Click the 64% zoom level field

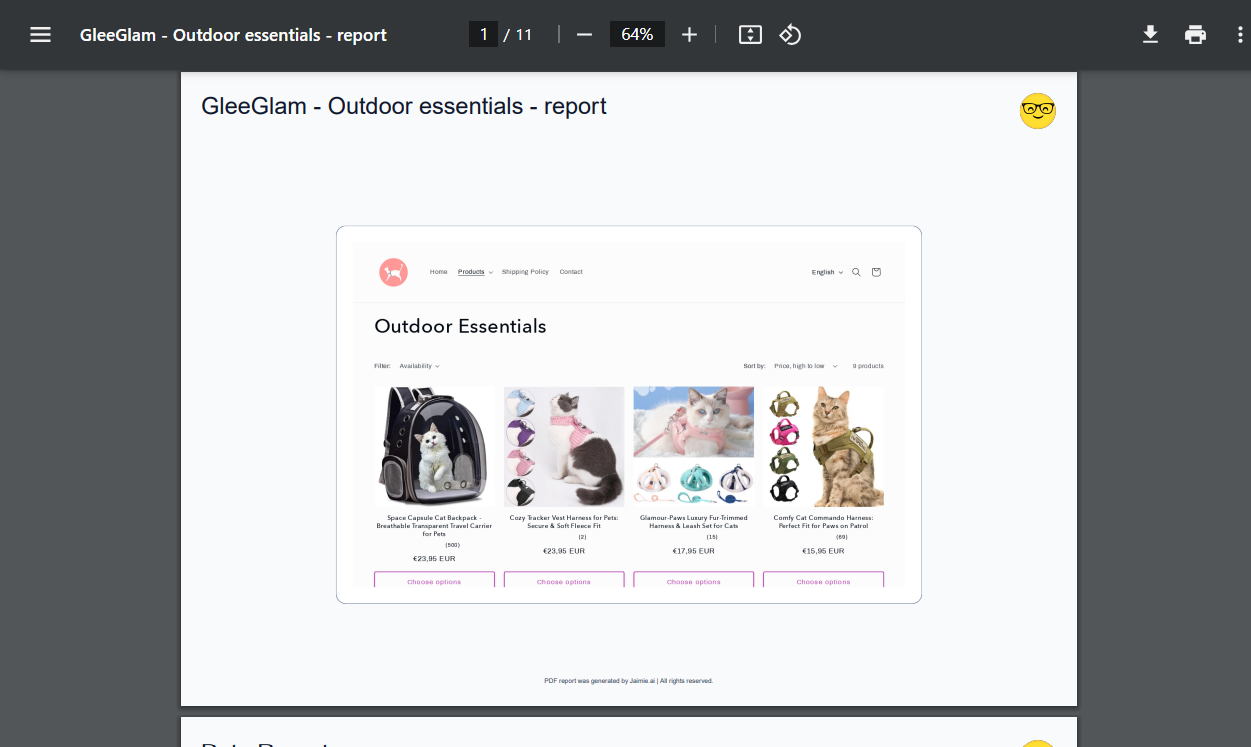(637, 35)
